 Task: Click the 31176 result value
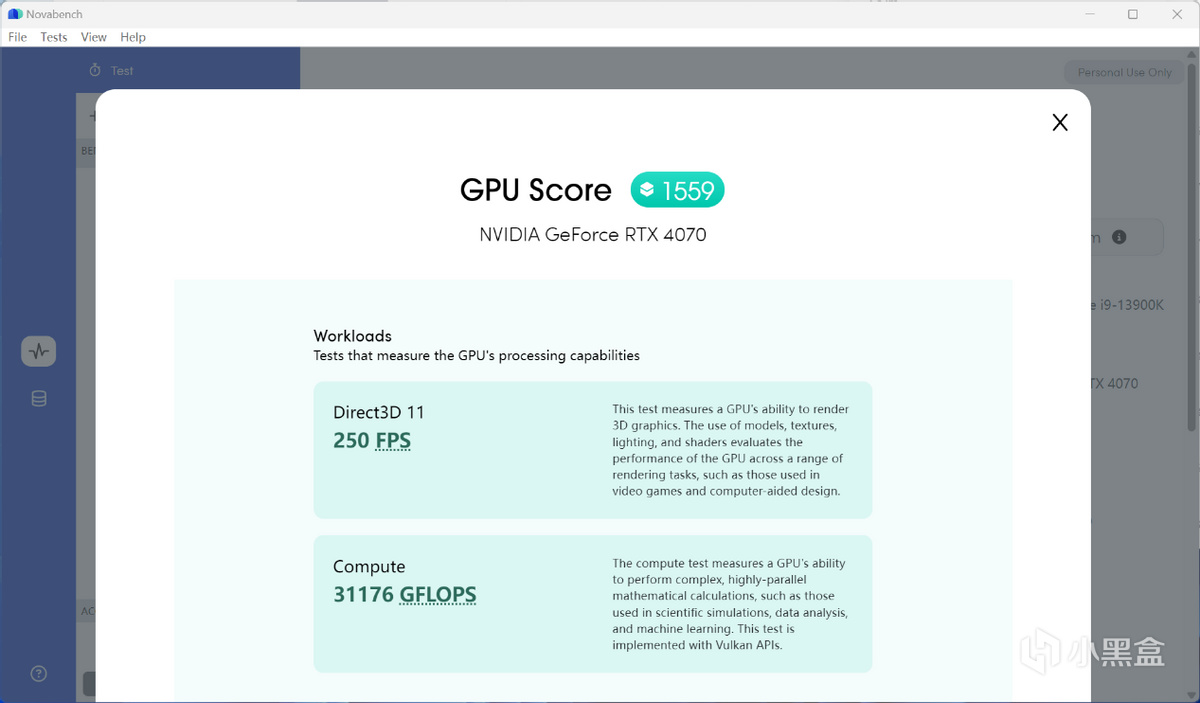[x=363, y=595]
